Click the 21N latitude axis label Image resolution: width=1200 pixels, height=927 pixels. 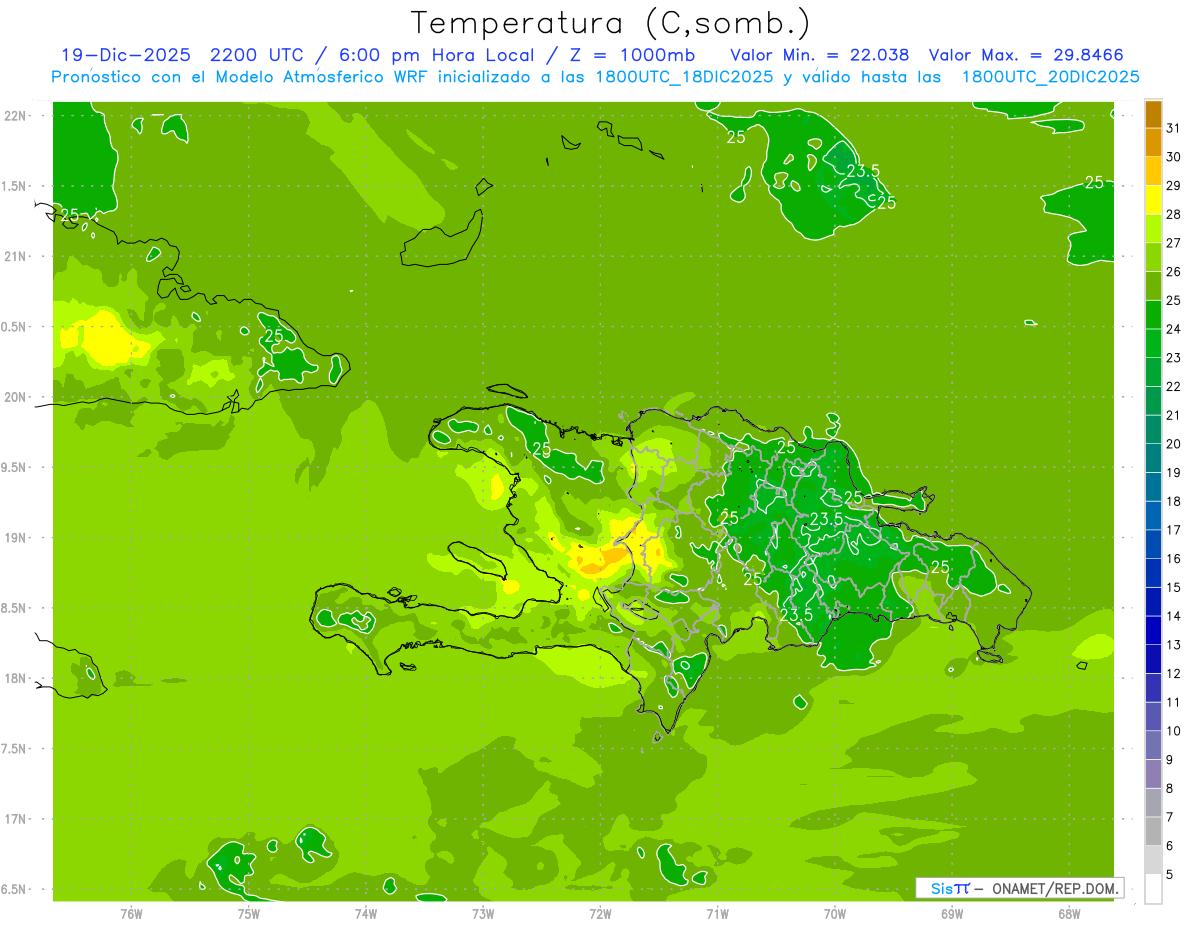pos(14,256)
